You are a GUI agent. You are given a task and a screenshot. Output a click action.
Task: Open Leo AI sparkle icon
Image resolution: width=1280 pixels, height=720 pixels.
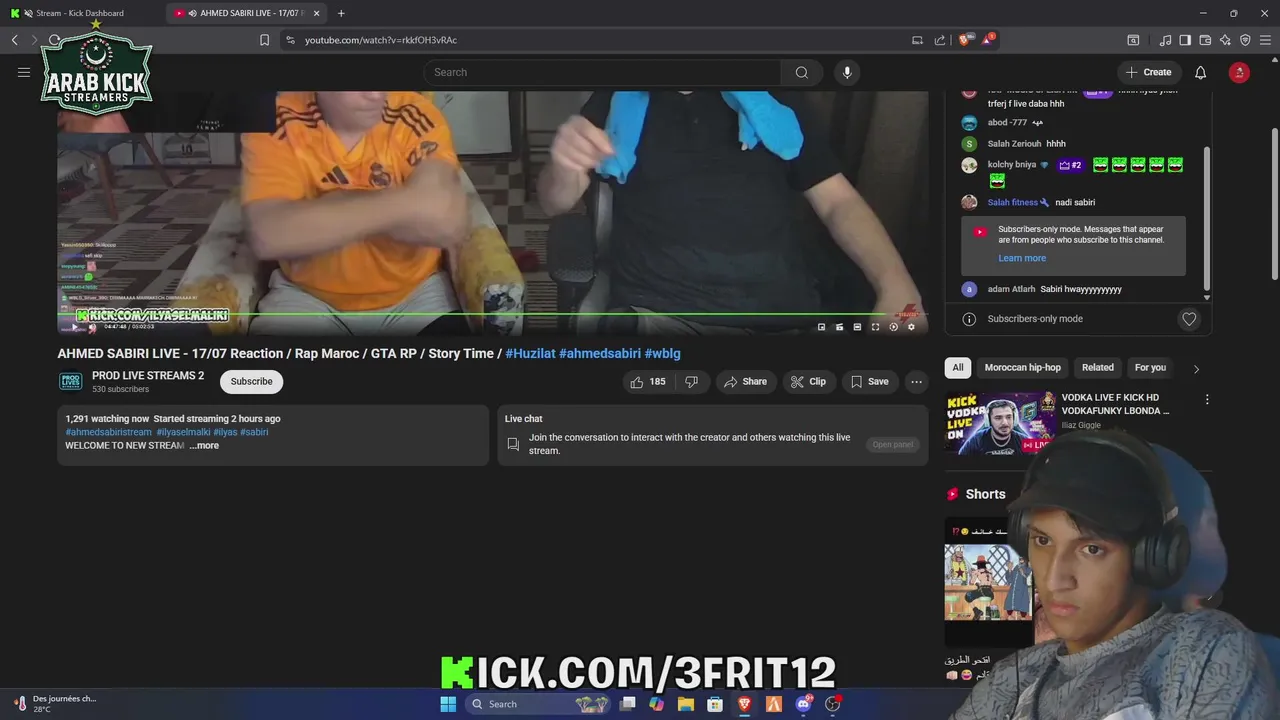(1225, 40)
